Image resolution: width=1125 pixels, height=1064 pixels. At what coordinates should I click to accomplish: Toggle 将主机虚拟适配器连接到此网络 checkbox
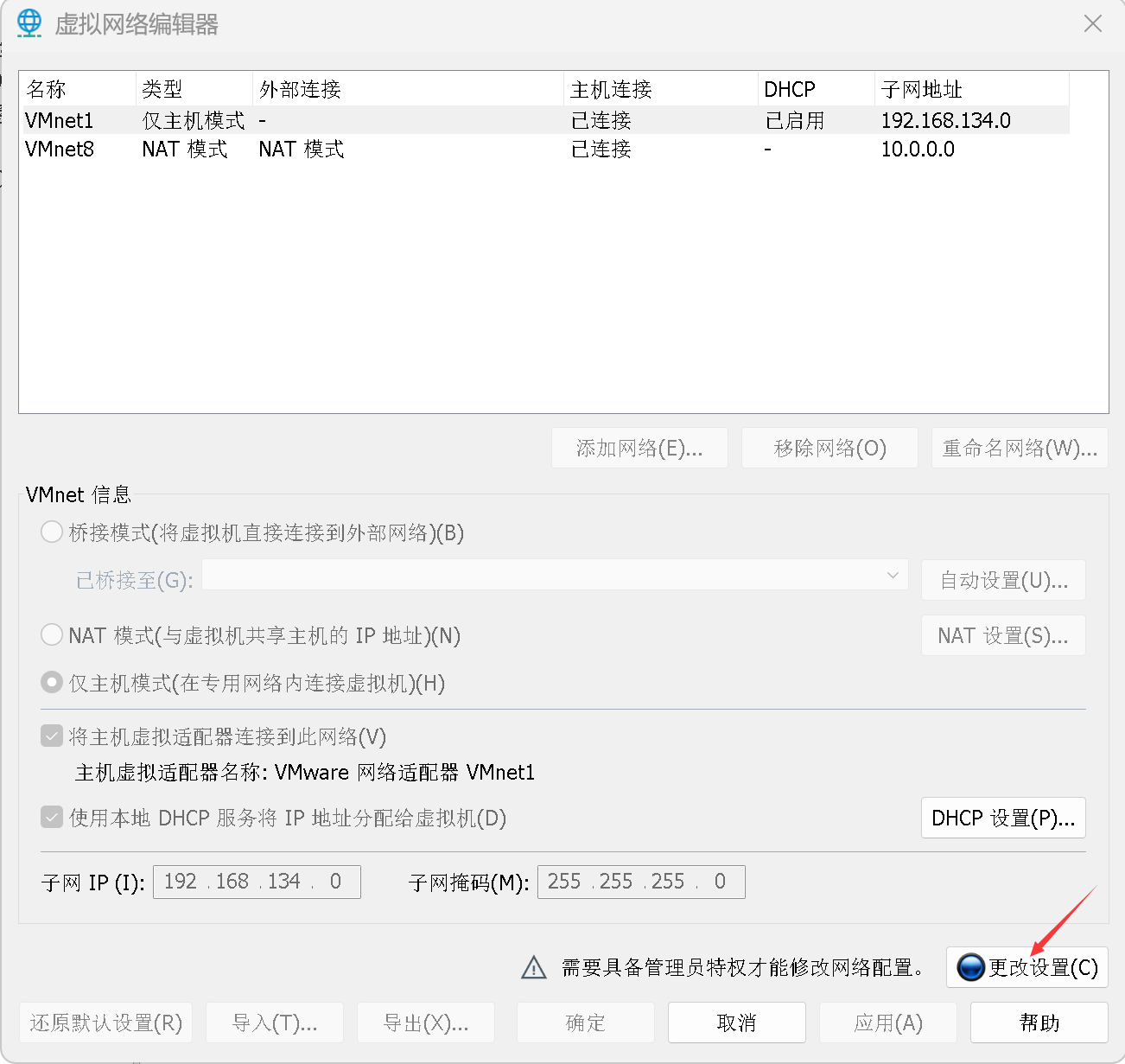[x=52, y=736]
